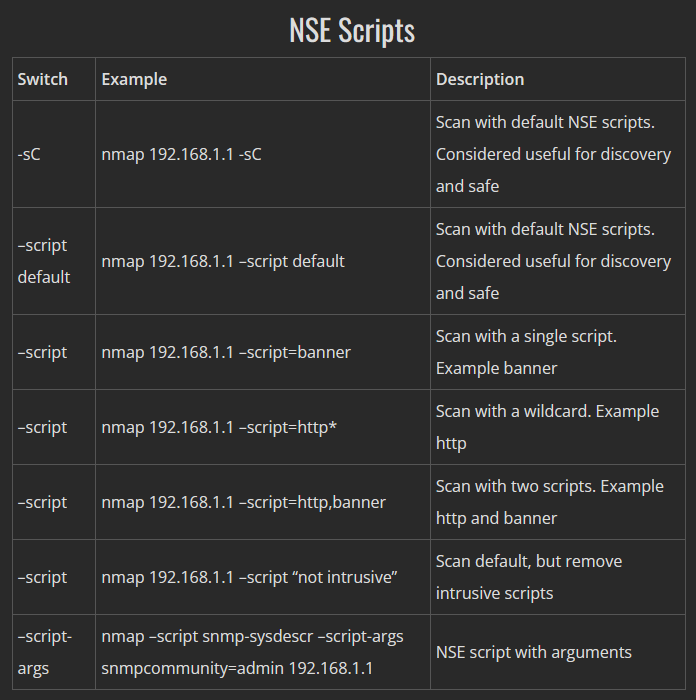Click the 'NSE script with arguments' description
Viewport: 696px width, 700px height.
[533, 652]
